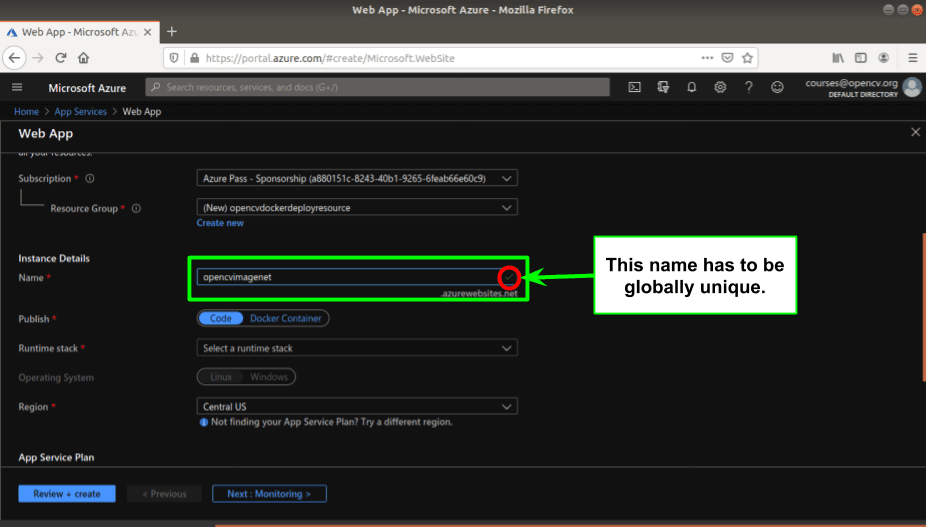Go back with the browser back arrow
Image resolution: width=926 pixels, height=527 pixels.
15,58
